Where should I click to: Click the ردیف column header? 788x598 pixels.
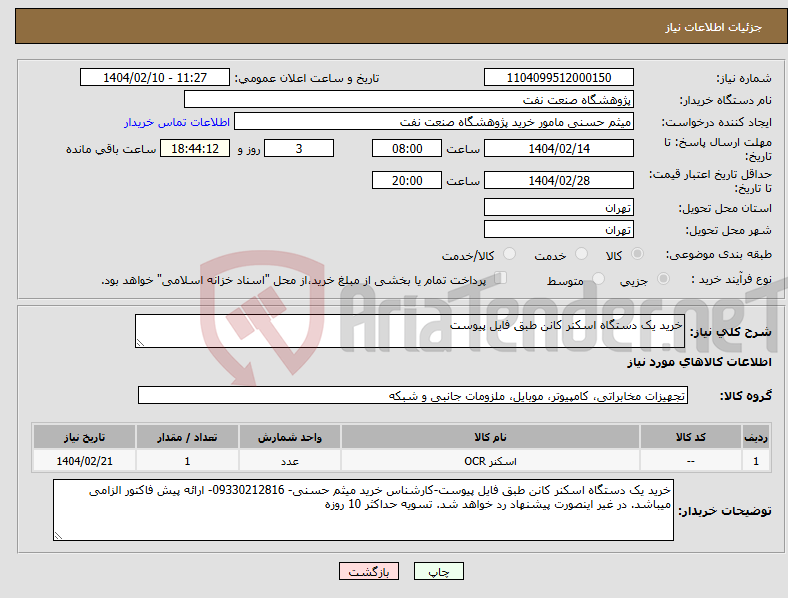pyautogui.click(x=756, y=437)
